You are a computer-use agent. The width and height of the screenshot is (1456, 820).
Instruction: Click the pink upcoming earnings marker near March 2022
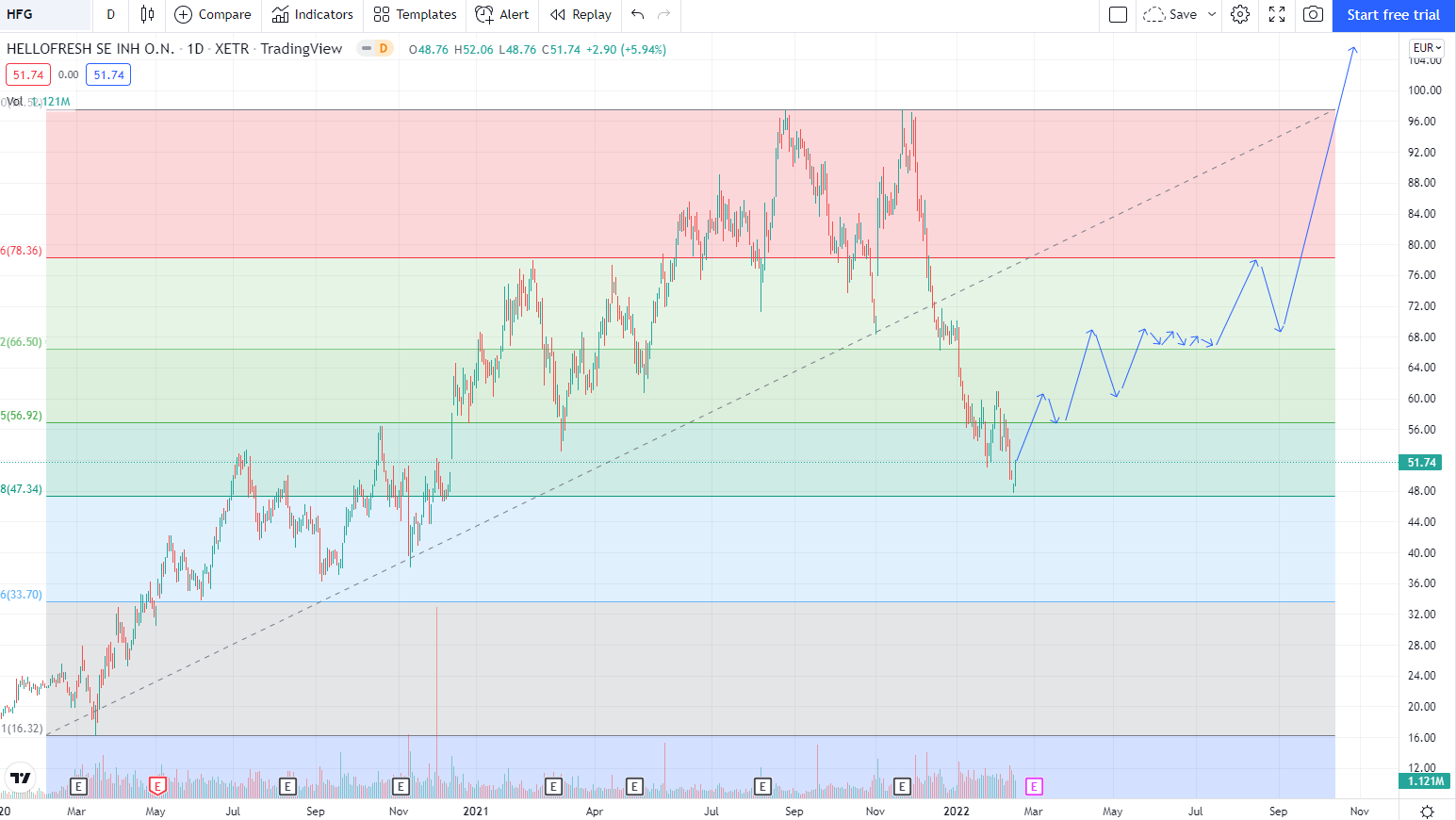[1034, 786]
